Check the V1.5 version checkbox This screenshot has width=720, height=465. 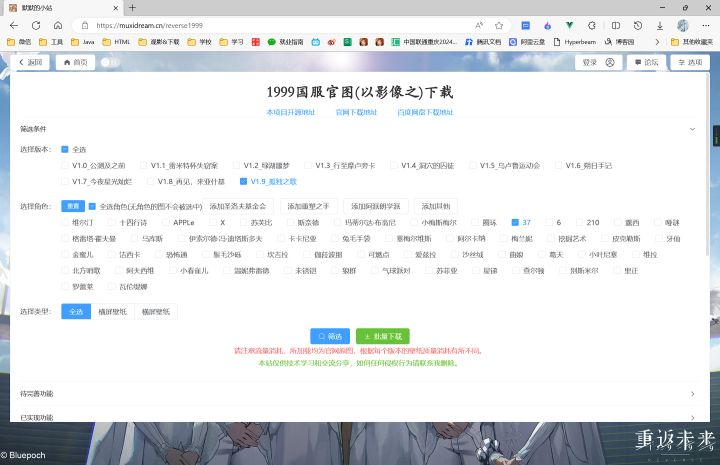[472, 165]
